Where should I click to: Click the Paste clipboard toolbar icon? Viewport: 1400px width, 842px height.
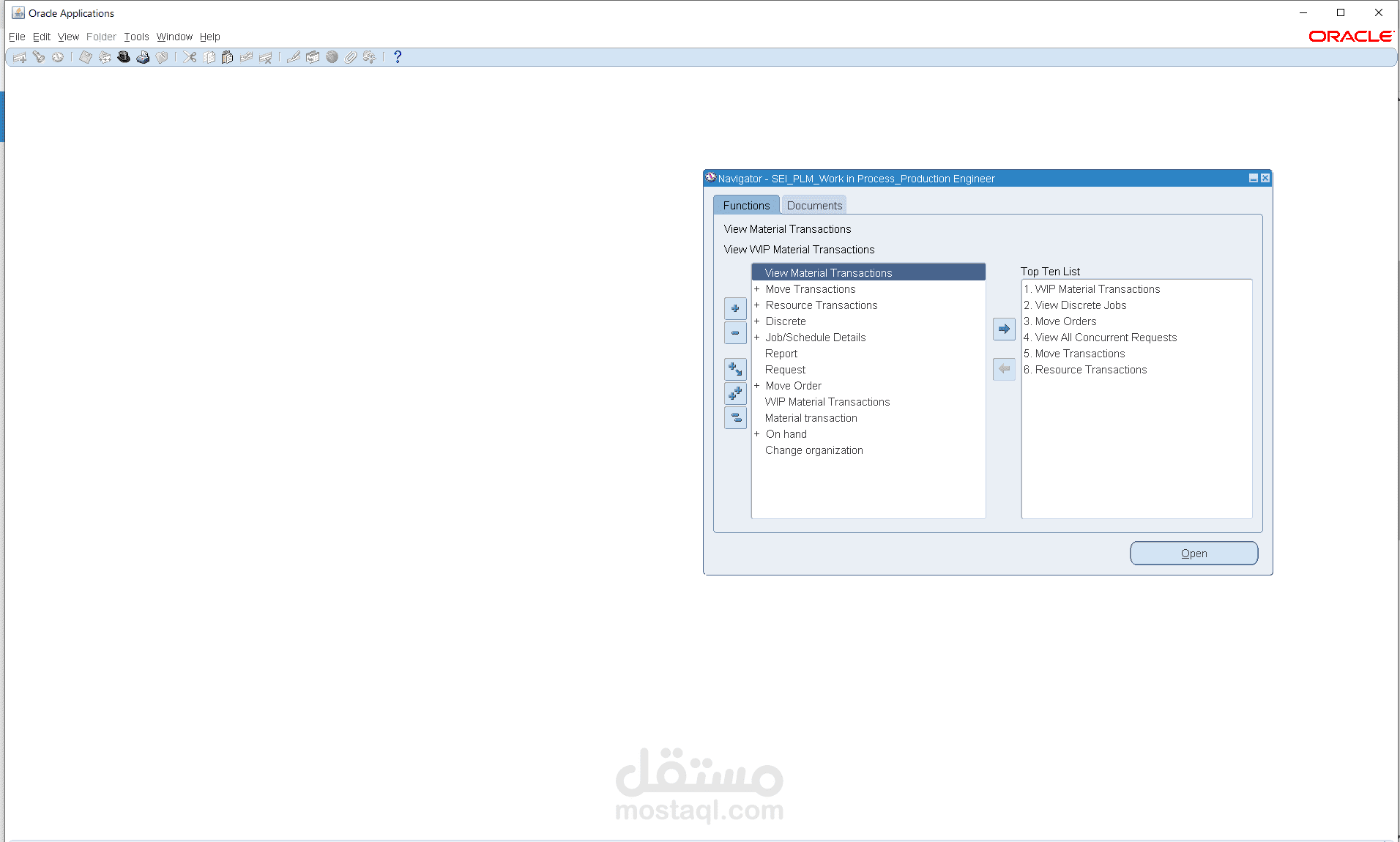(228, 57)
